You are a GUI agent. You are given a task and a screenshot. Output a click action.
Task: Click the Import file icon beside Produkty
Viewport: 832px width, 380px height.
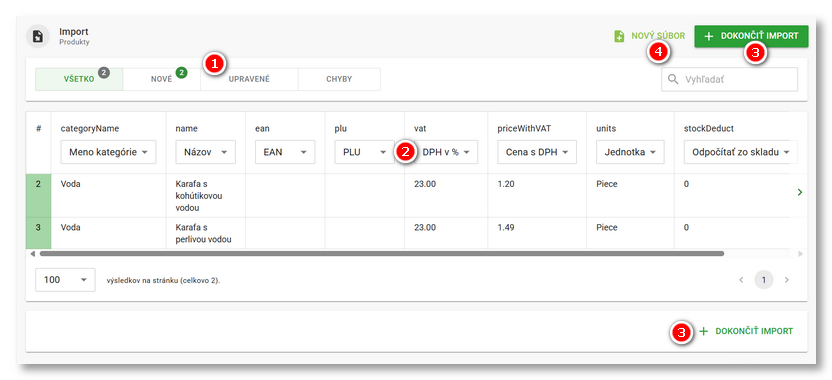[38, 37]
